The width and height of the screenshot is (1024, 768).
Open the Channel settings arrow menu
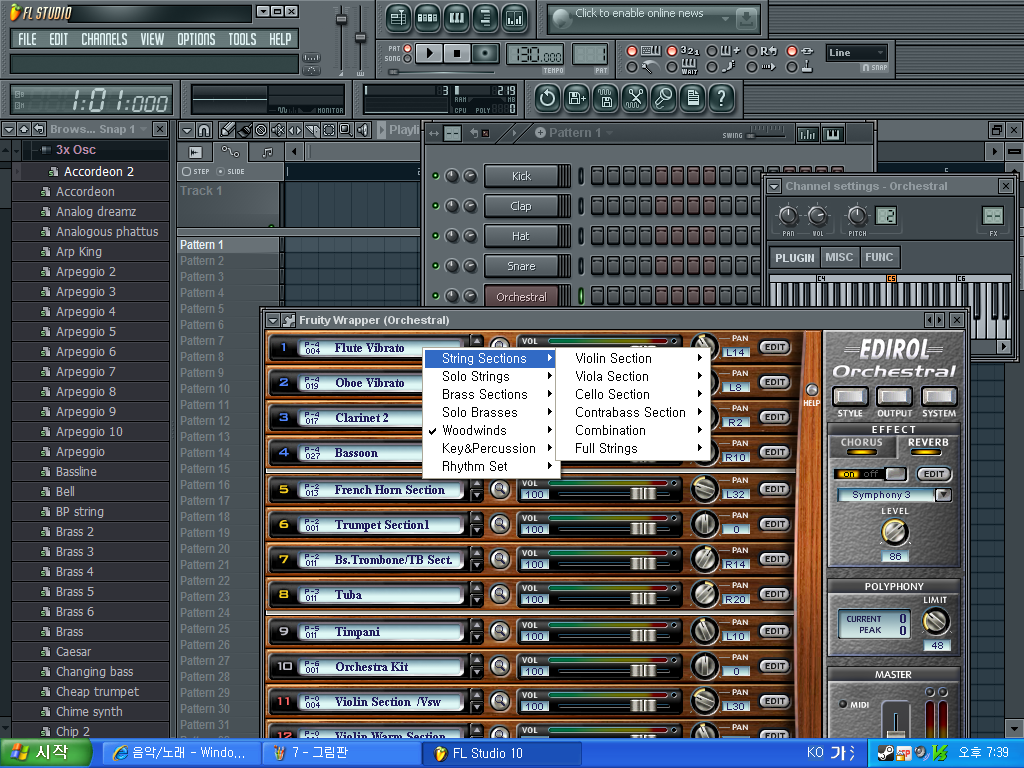pyautogui.click(x=775, y=187)
